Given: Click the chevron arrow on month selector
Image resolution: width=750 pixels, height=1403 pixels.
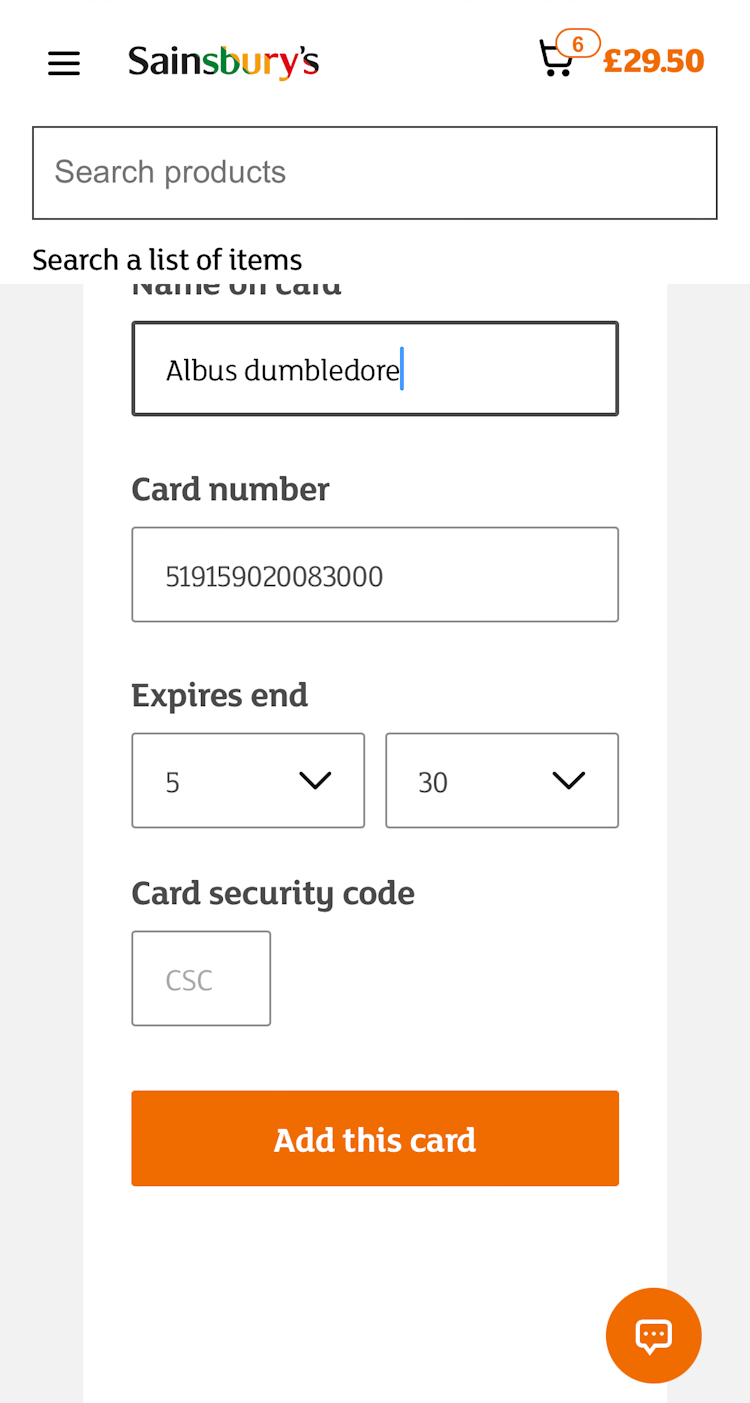Looking at the screenshot, I should point(315,781).
